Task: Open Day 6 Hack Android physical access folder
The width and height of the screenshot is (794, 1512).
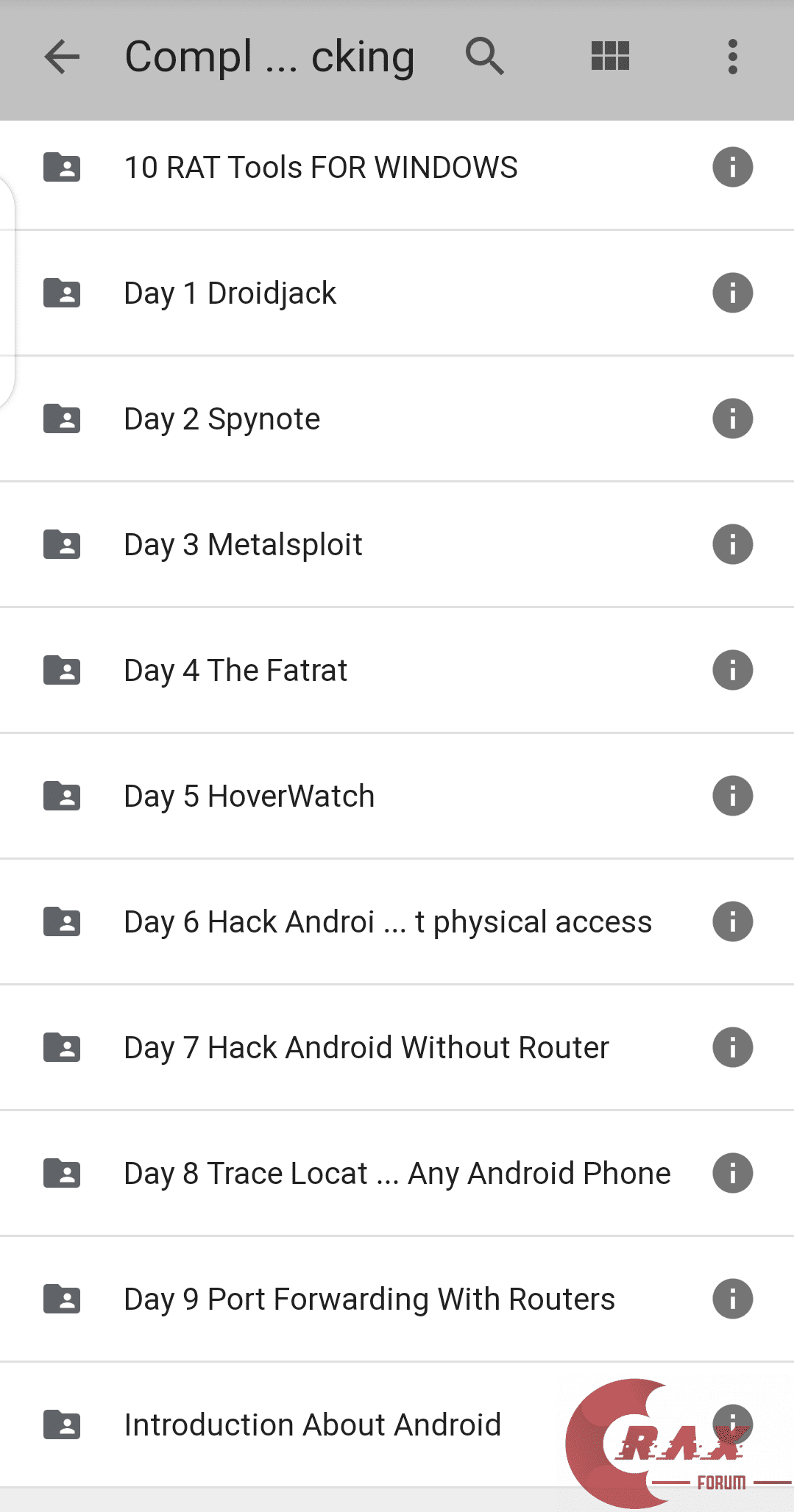Action: [388, 922]
